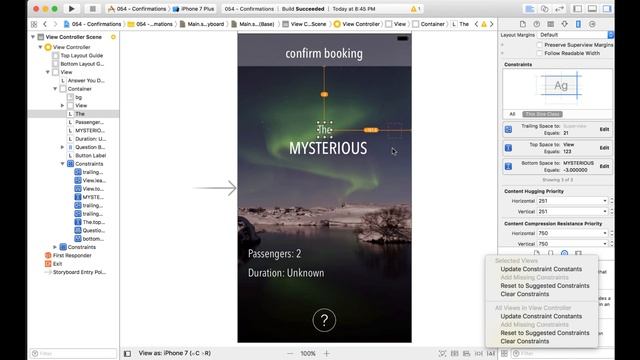This screenshot has height=360, width=640.
Task: Open the Quick Help inspector
Action: [537, 24]
